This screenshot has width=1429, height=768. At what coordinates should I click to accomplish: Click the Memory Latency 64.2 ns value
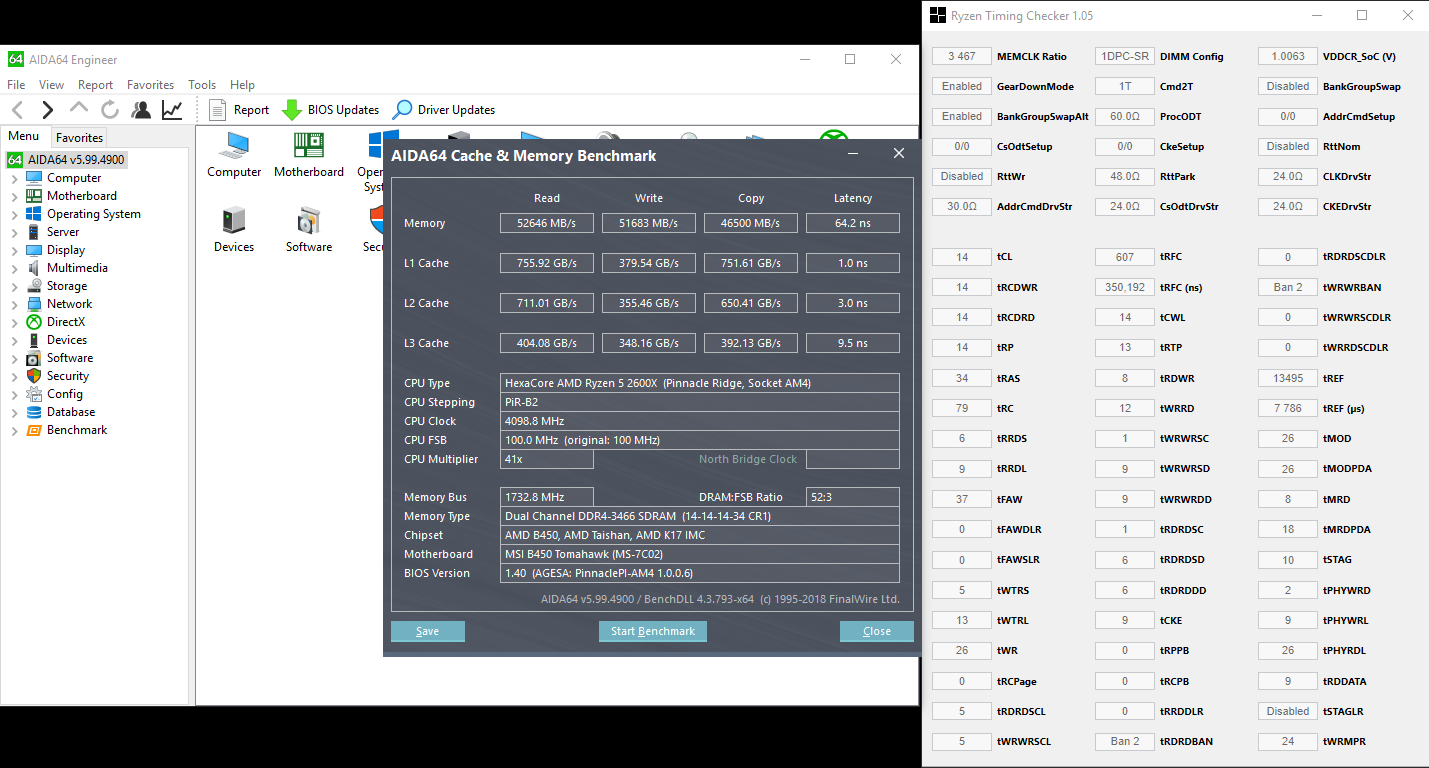[853, 223]
